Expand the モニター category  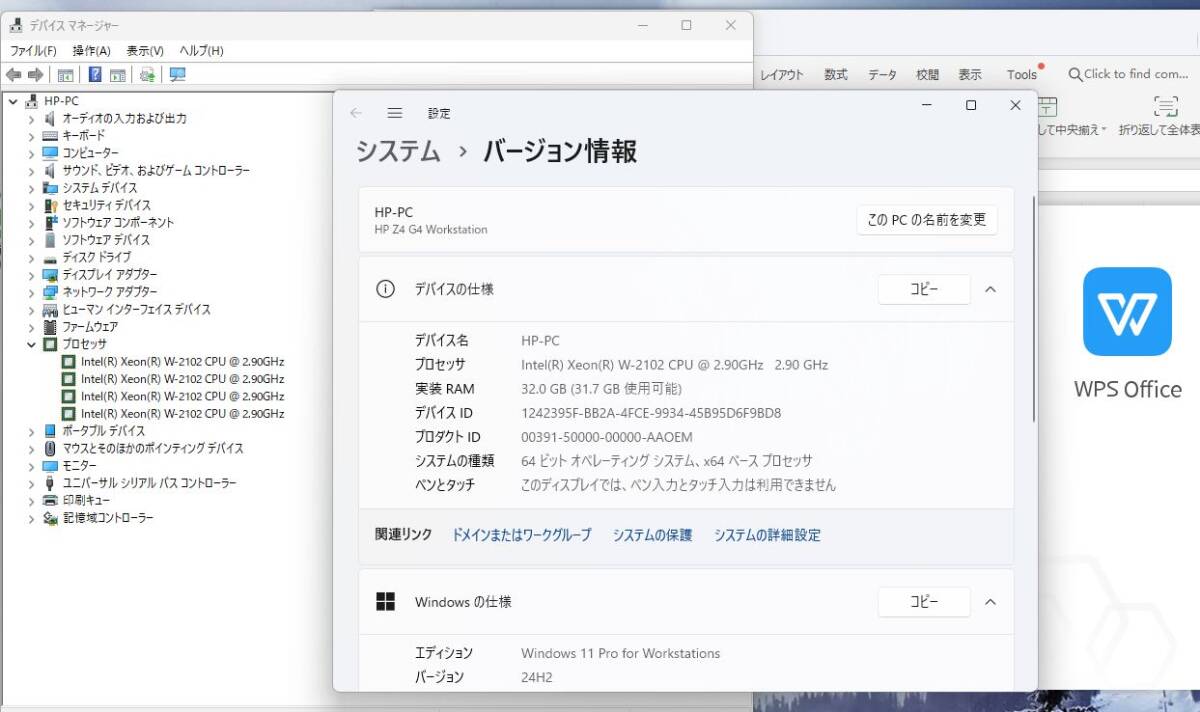point(31,466)
